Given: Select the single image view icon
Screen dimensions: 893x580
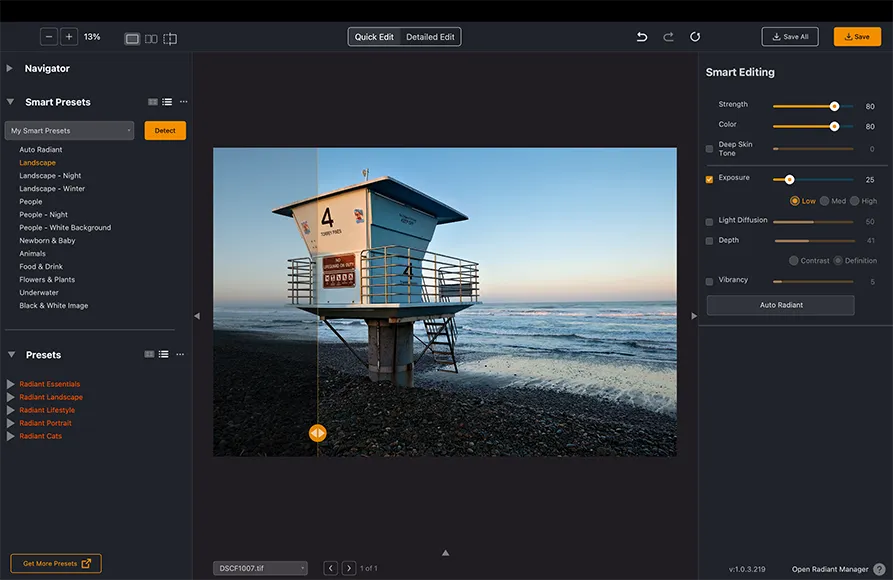Looking at the screenshot, I should point(132,39).
